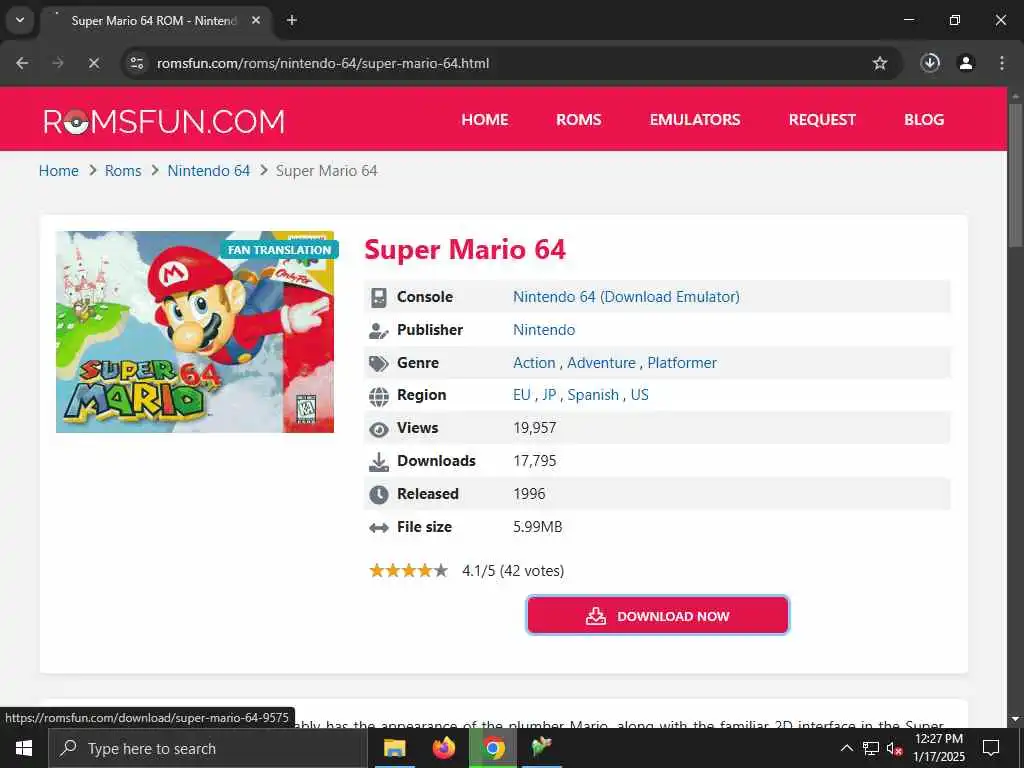Open Nintendo 64 (Download Emulator) link

coord(626,296)
